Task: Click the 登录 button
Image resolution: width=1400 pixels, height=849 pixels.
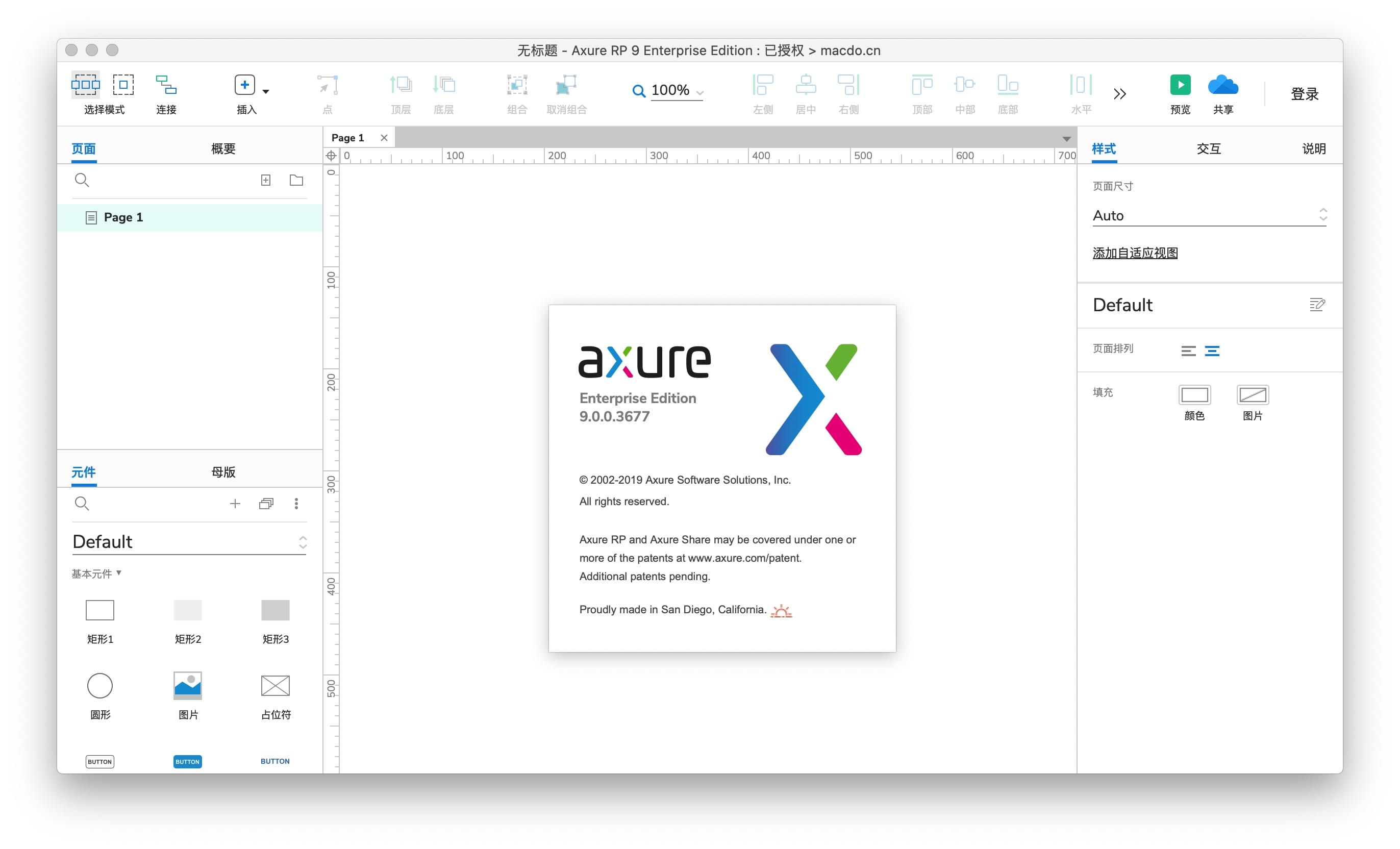Action: point(1304,94)
